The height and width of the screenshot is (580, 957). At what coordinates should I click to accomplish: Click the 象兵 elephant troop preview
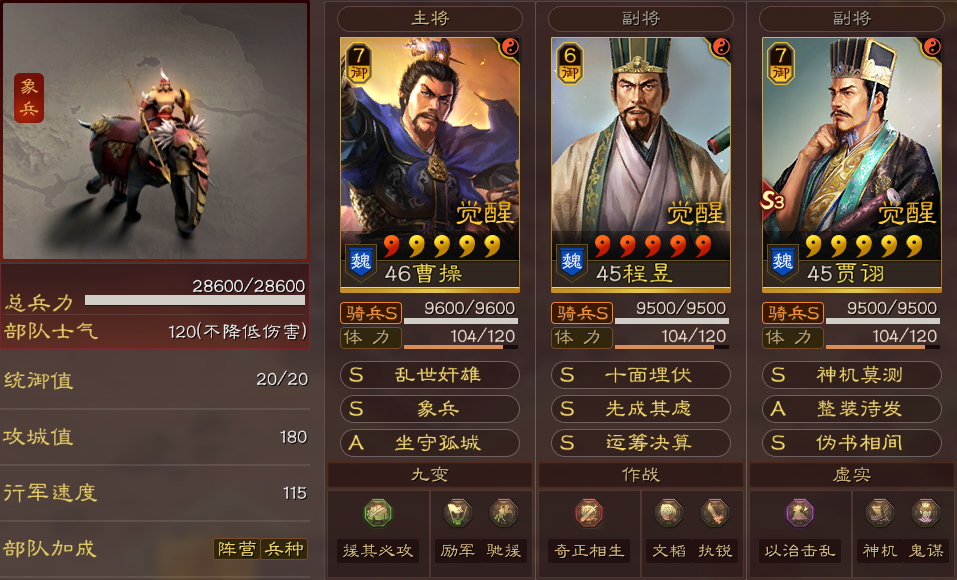(x=155, y=131)
